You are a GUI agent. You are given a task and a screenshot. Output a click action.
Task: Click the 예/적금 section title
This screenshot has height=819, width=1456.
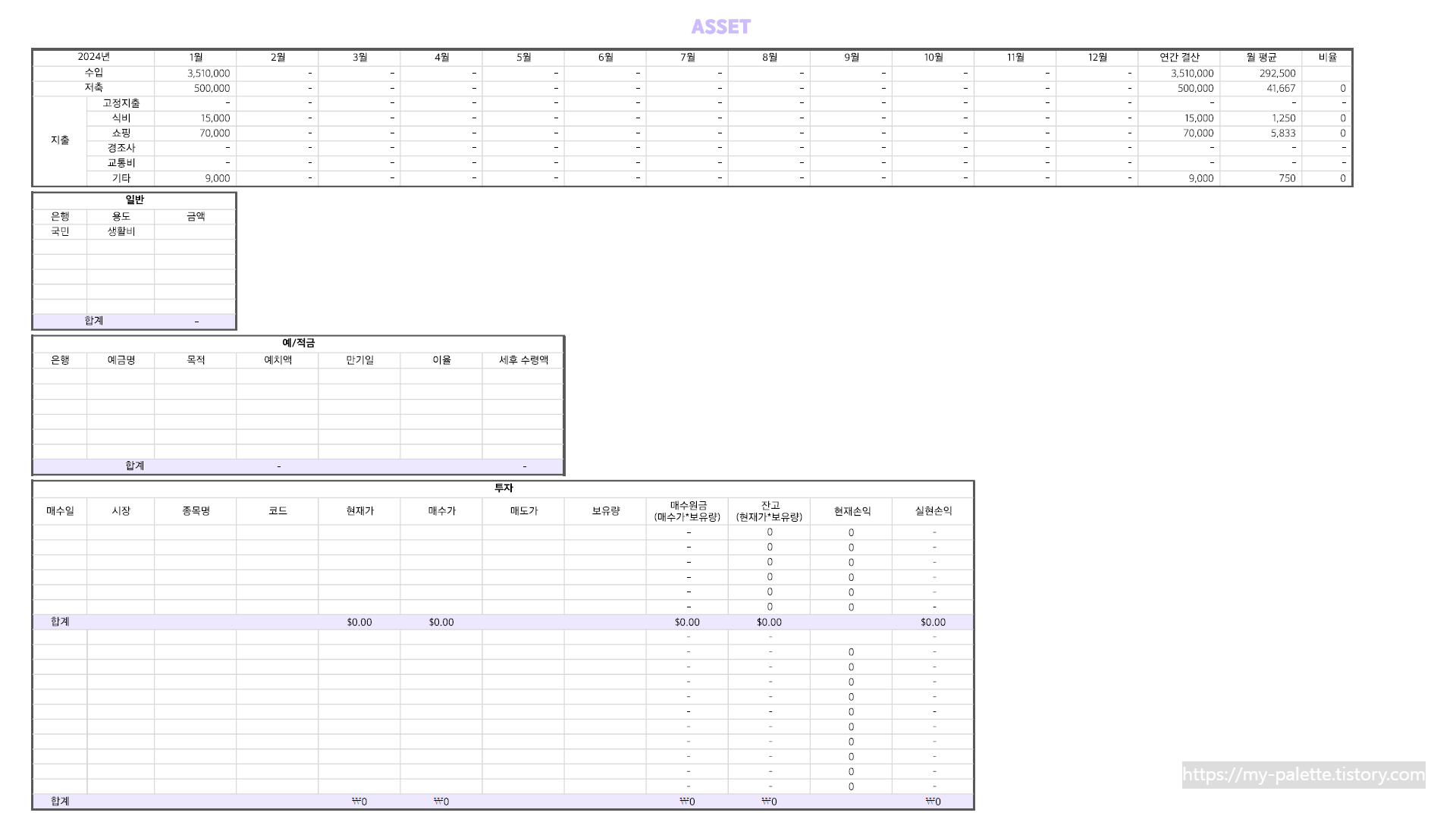(298, 343)
